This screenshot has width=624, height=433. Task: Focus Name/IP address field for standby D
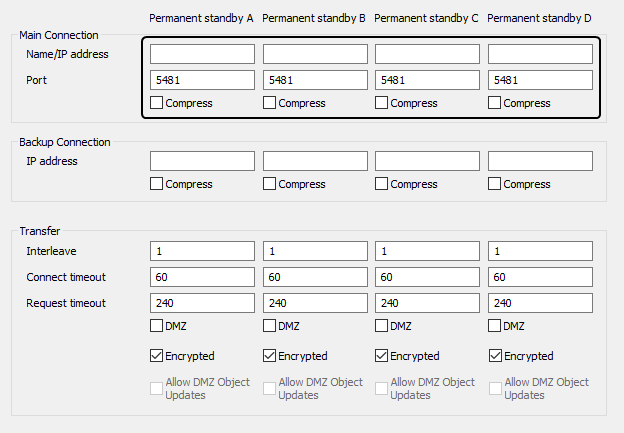540,54
